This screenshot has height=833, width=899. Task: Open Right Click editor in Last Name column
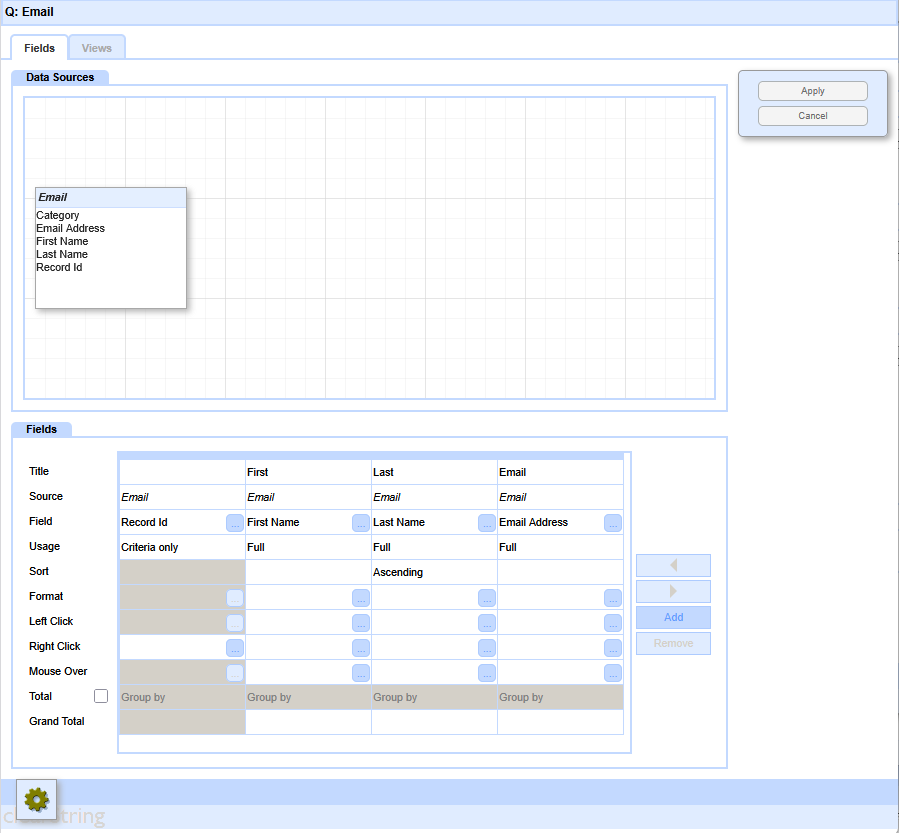coord(487,648)
